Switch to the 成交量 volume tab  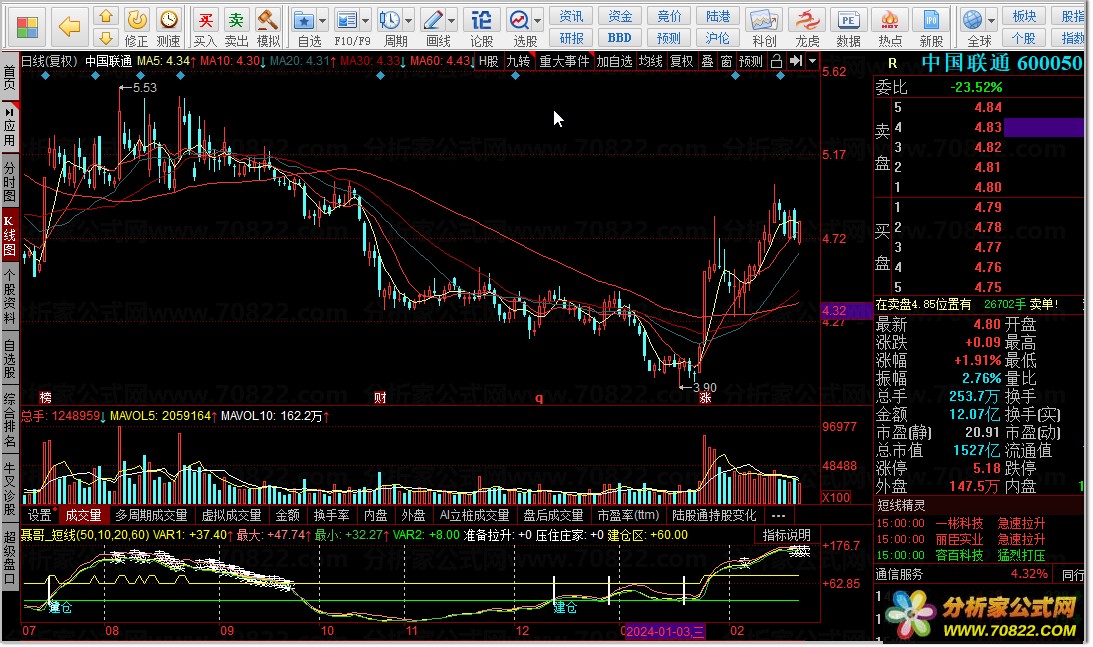click(x=83, y=515)
